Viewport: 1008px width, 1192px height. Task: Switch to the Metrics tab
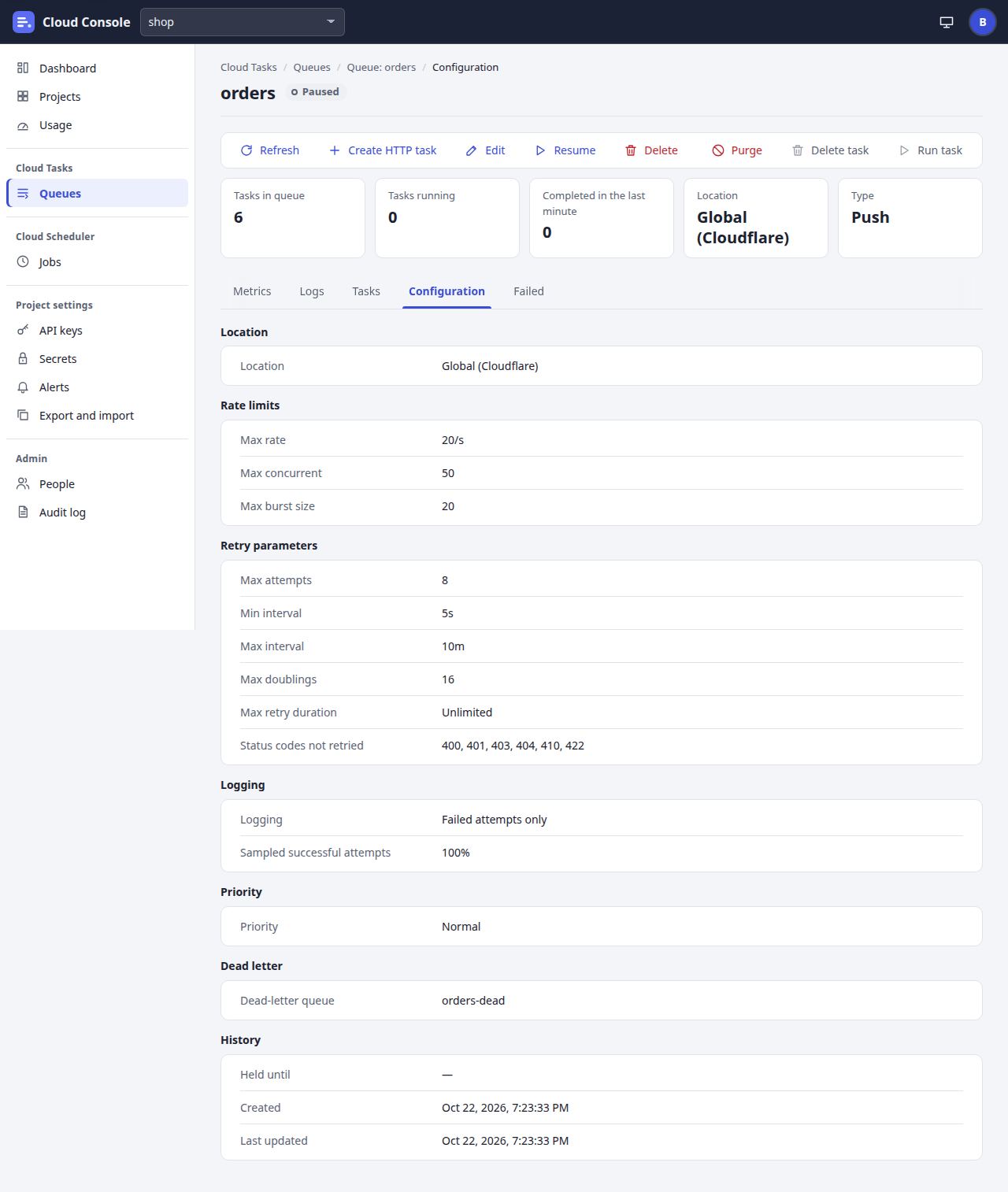tap(252, 291)
